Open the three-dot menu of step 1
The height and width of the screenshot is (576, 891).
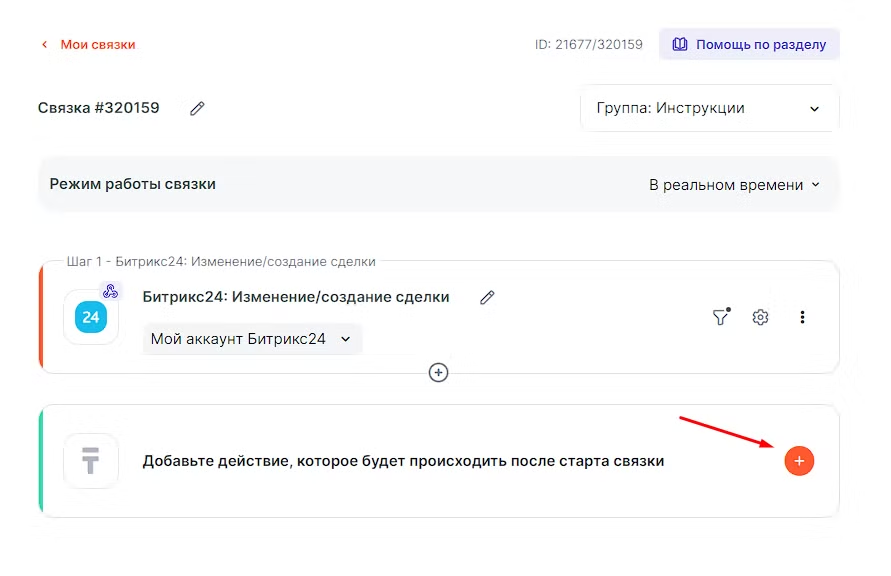pos(802,317)
